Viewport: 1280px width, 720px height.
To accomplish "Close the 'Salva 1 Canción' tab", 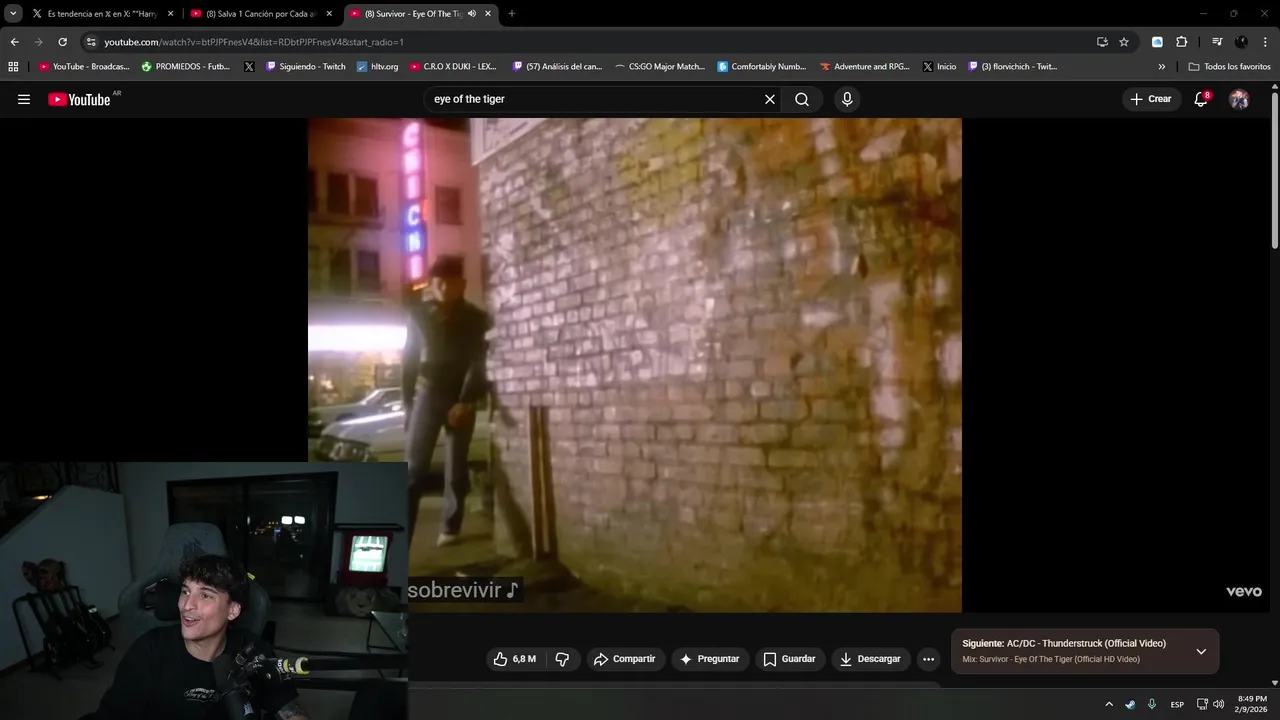I will coord(329,14).
